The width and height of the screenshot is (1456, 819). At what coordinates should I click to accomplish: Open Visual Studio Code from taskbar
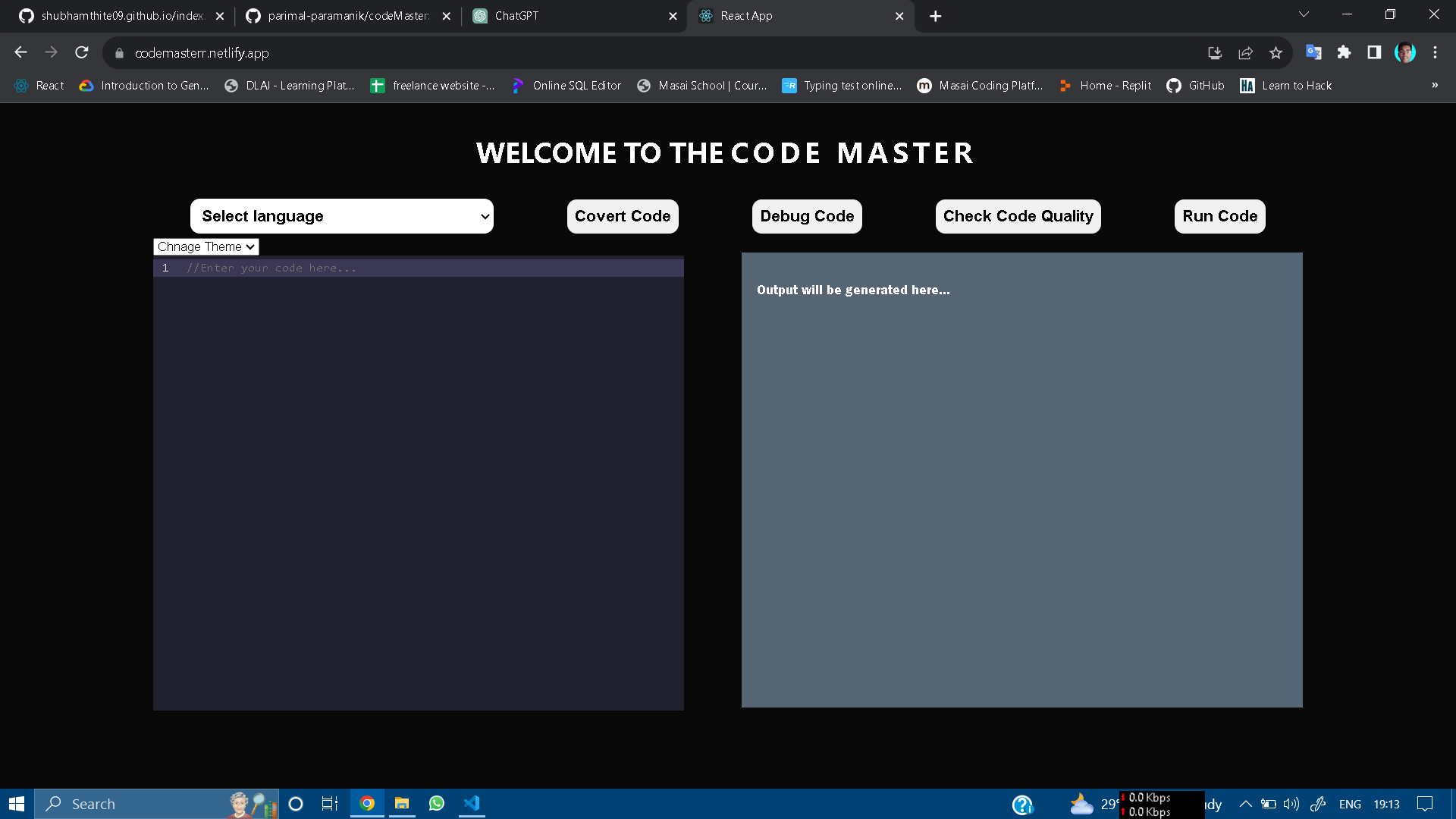pyautogui.click(x=472, y=803)
